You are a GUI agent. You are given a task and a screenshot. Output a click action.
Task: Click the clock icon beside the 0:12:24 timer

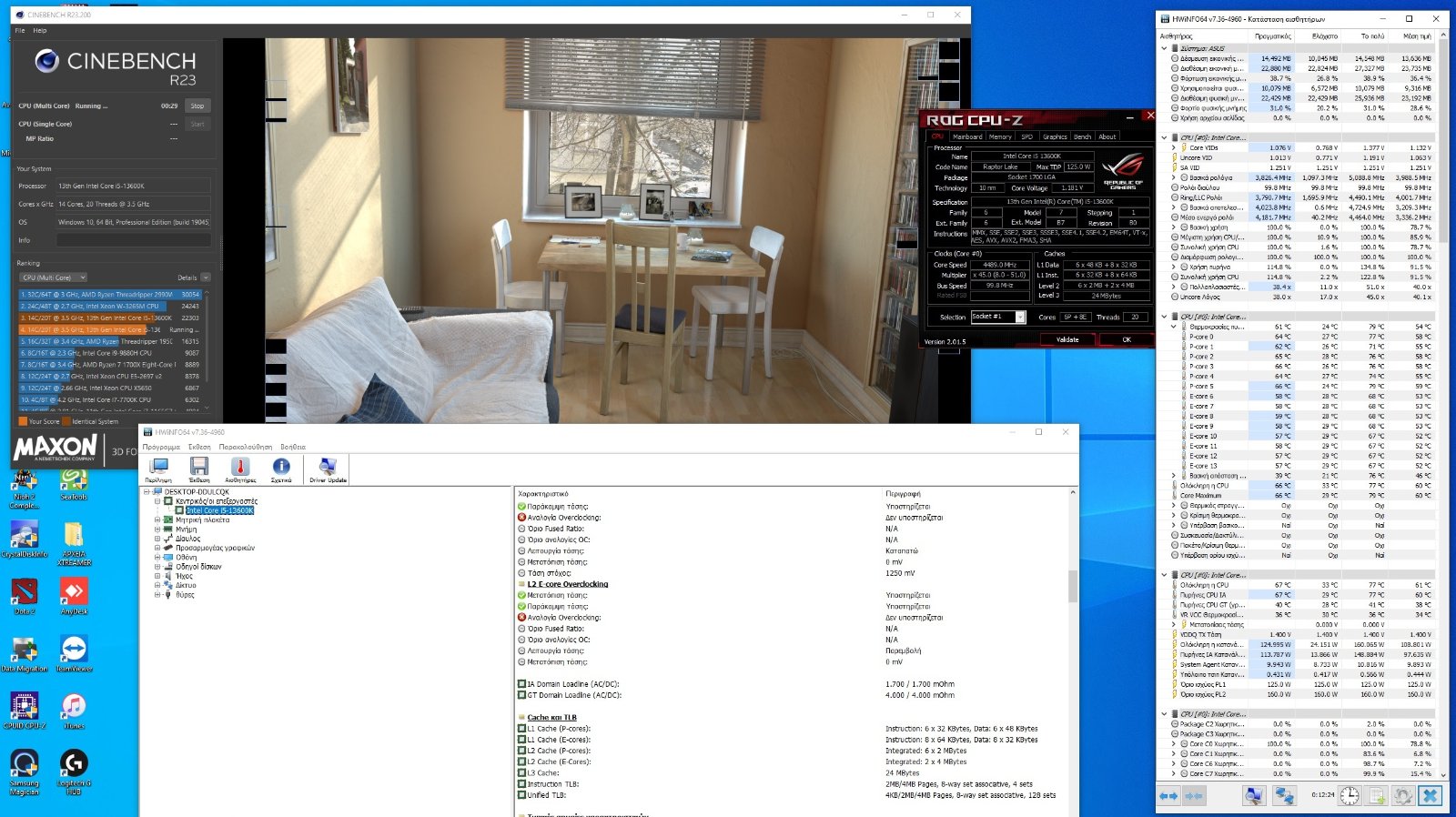[1350, 795]
